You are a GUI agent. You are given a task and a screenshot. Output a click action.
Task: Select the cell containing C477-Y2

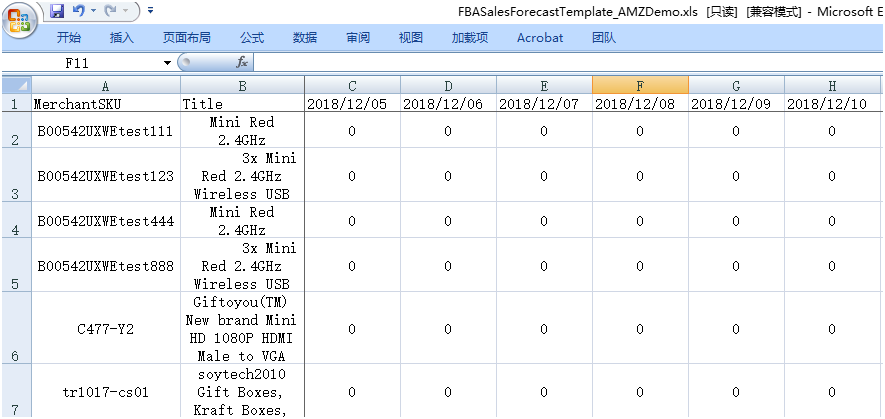click(x=105, y=328)
